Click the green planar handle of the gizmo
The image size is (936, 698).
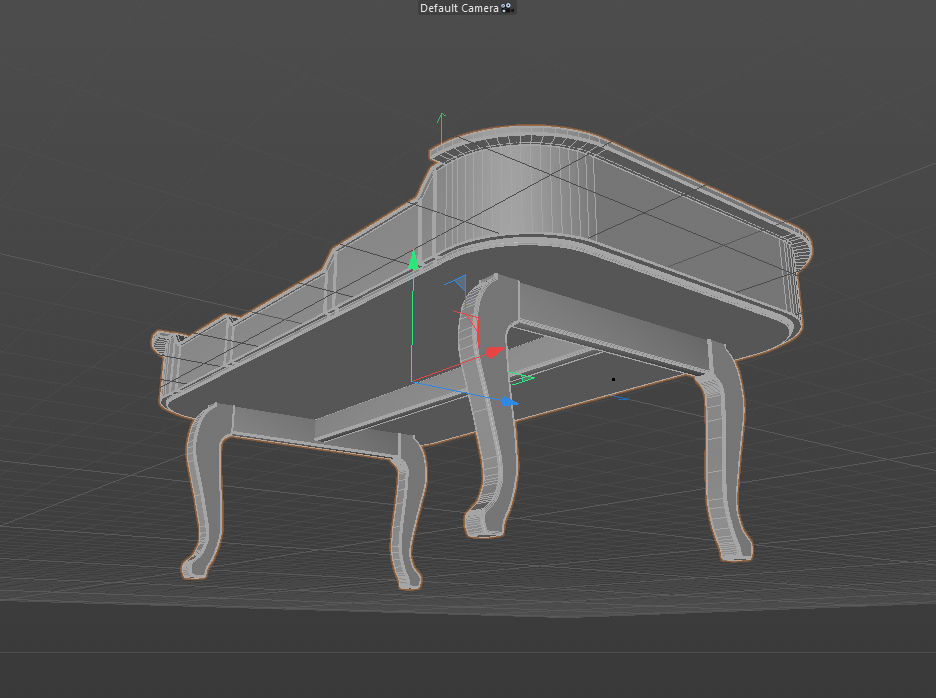click(521, 377)
